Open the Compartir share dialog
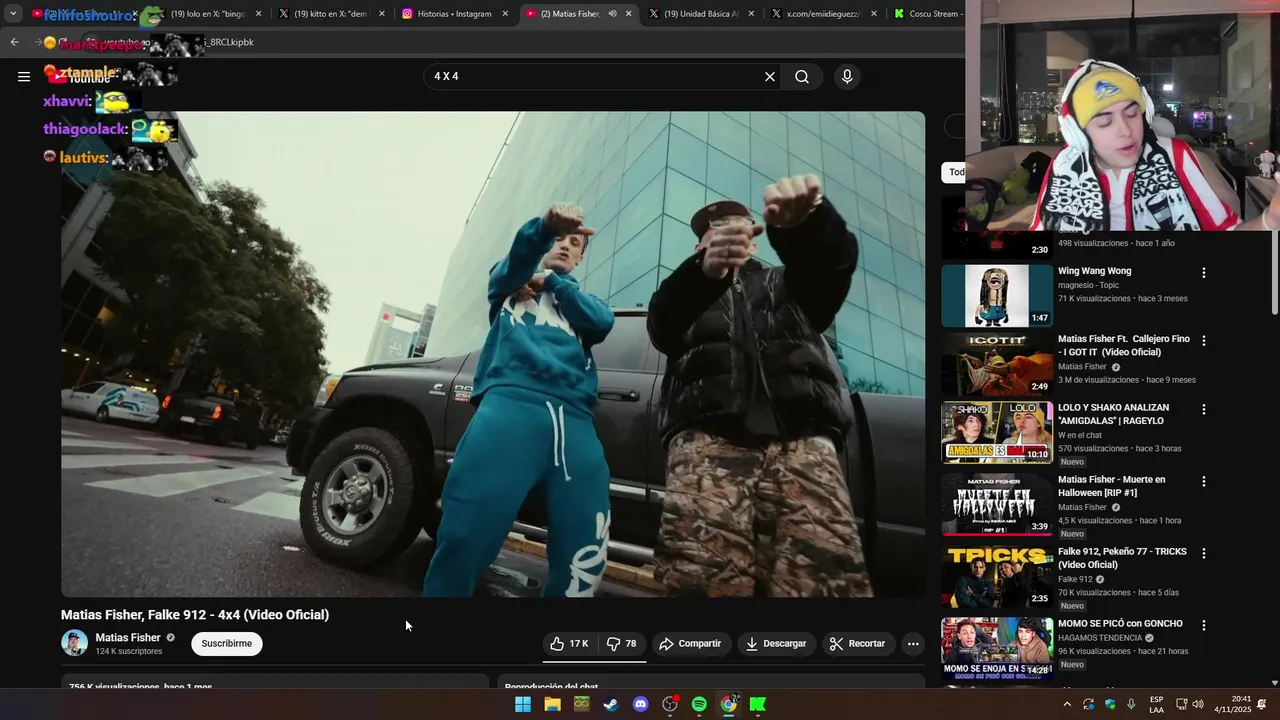Viewport: 1280px width, 720px height. [690, 644]
